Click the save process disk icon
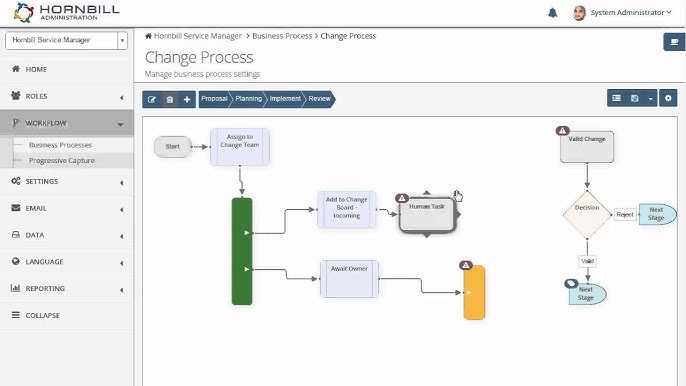The width and height of the screenshot is (686, 386). [634, 98]
